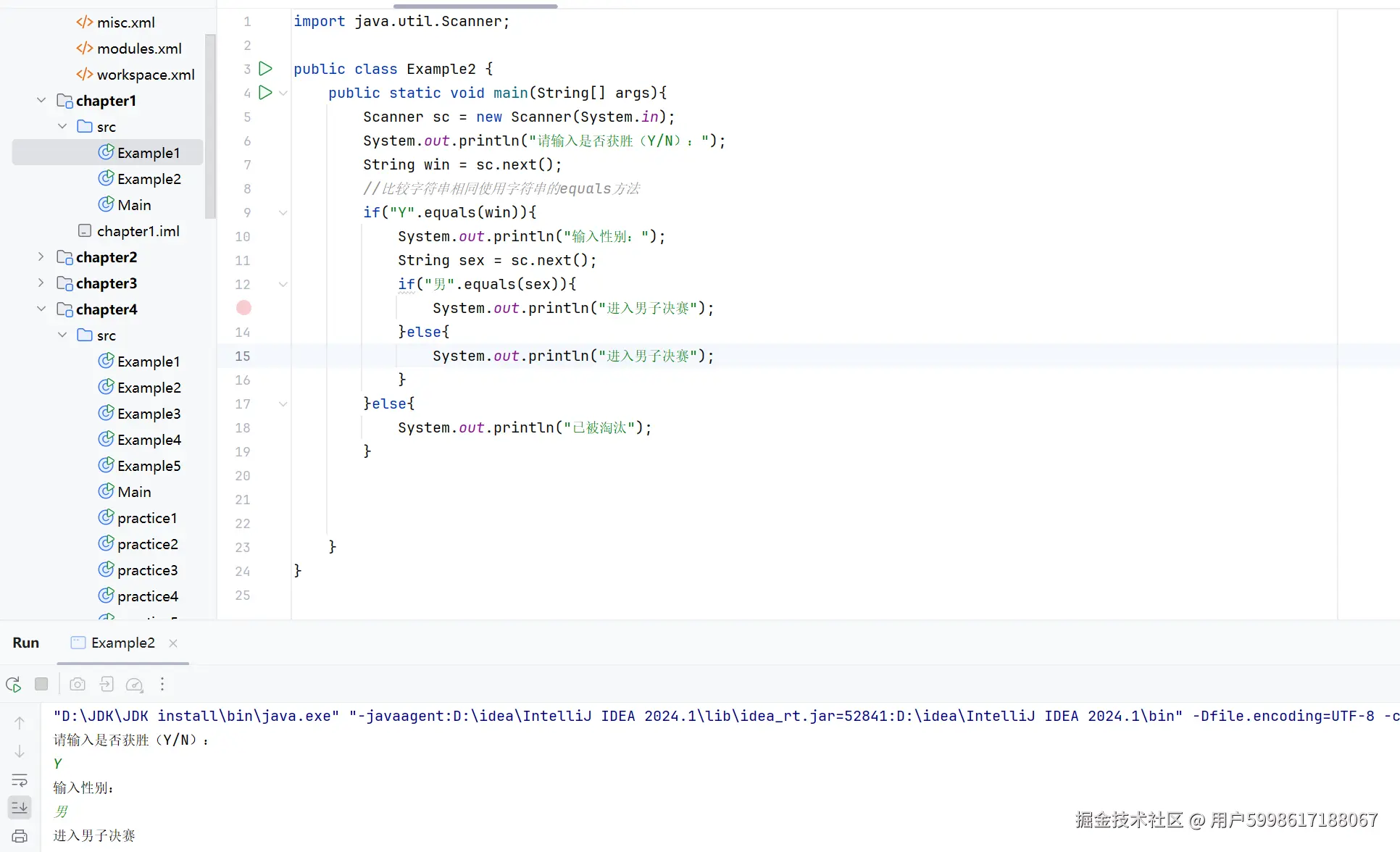Open workspace.xml file
Screen dimensions: 1400x852
pyautogui.click(x=145, y=75)
